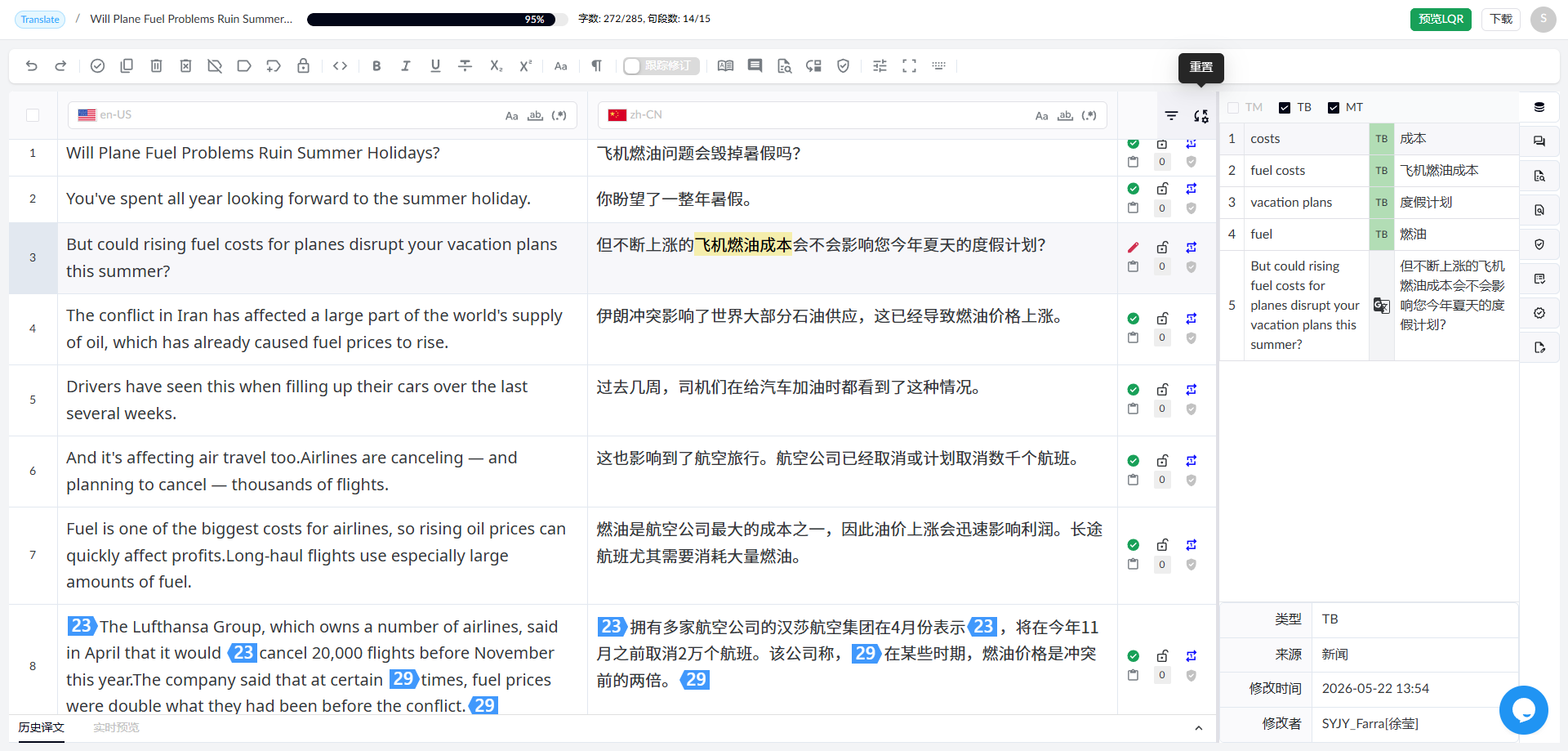The image size is (1568, 751).
Task: Copy source to target in the toolbar
Action: (x=127, y=66)
